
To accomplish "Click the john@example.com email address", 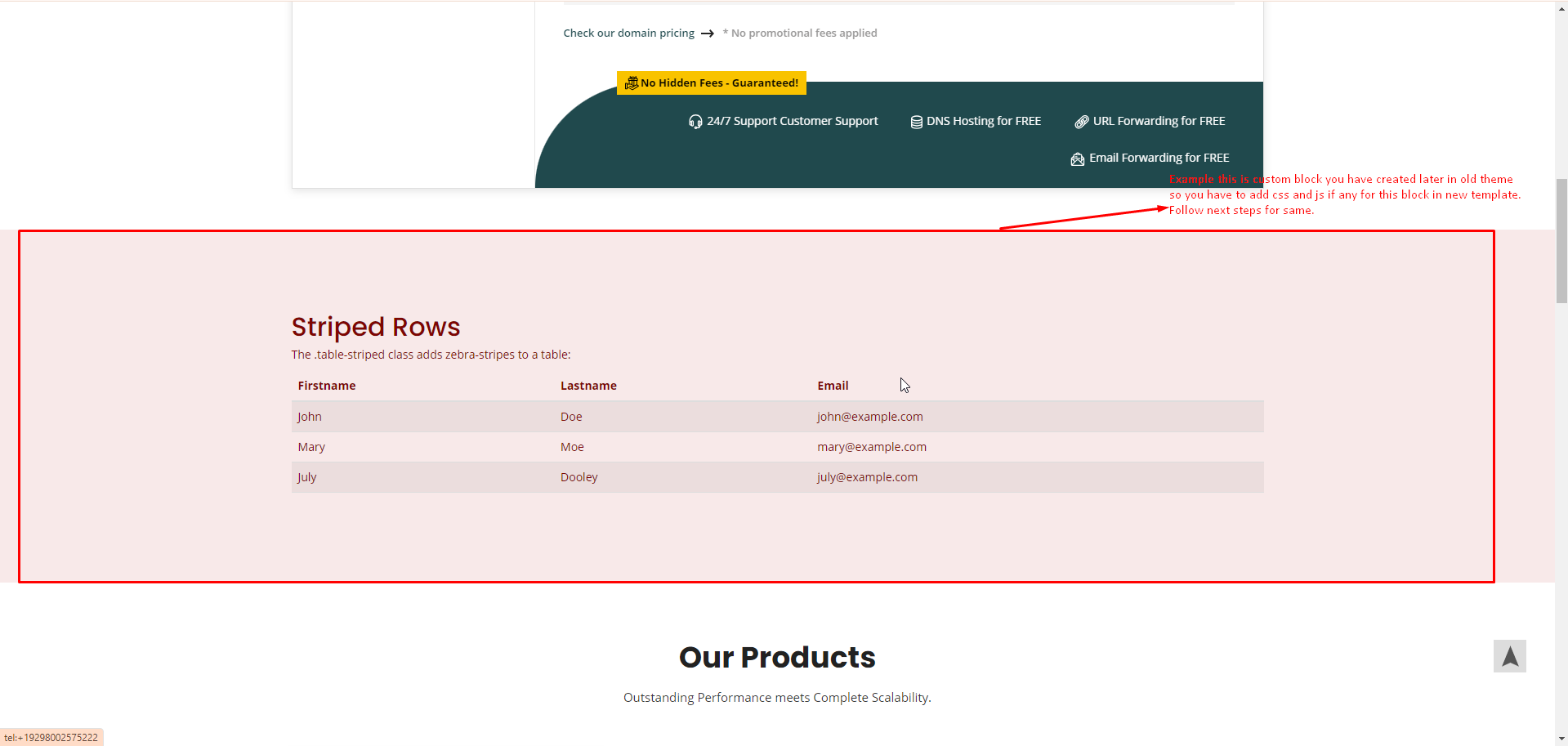I will pyautogui.click(x=869, y=417).
